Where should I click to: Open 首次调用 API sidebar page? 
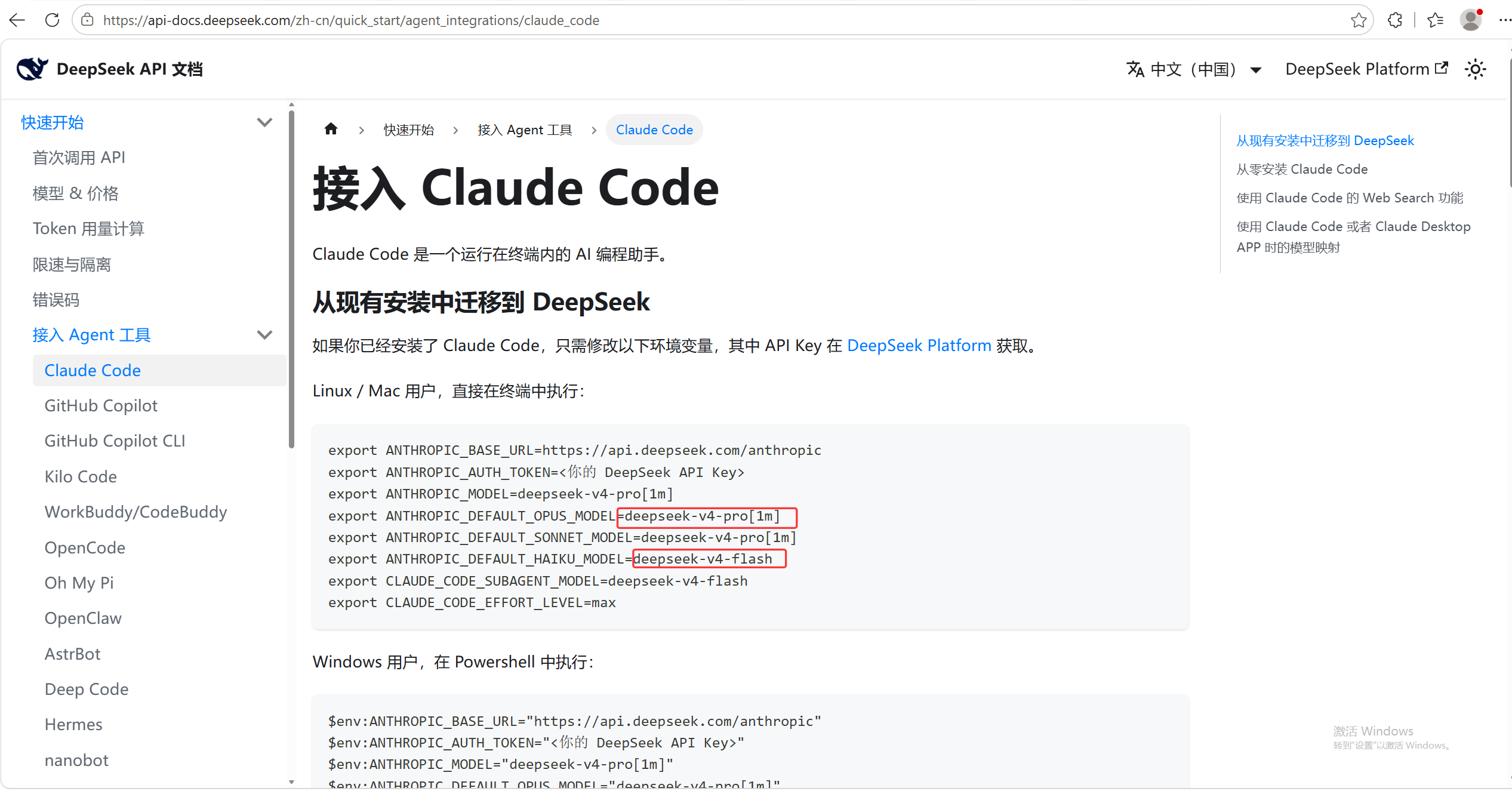(79, 158)
